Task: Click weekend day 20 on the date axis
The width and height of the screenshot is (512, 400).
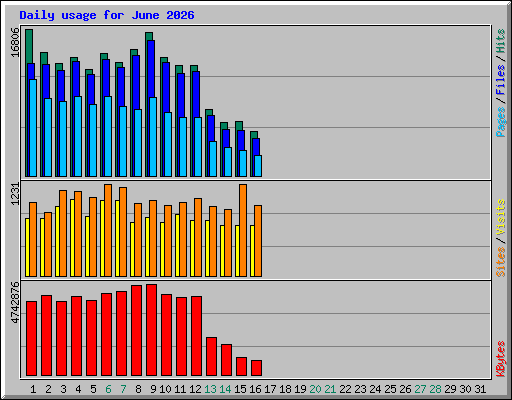Action: 315,389
